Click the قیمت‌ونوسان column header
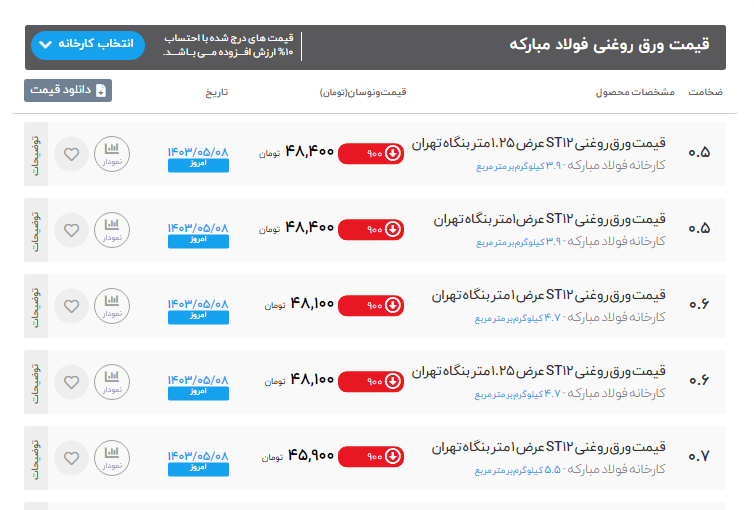This screenshot has height=510, width=754. (x=363, y=92)
